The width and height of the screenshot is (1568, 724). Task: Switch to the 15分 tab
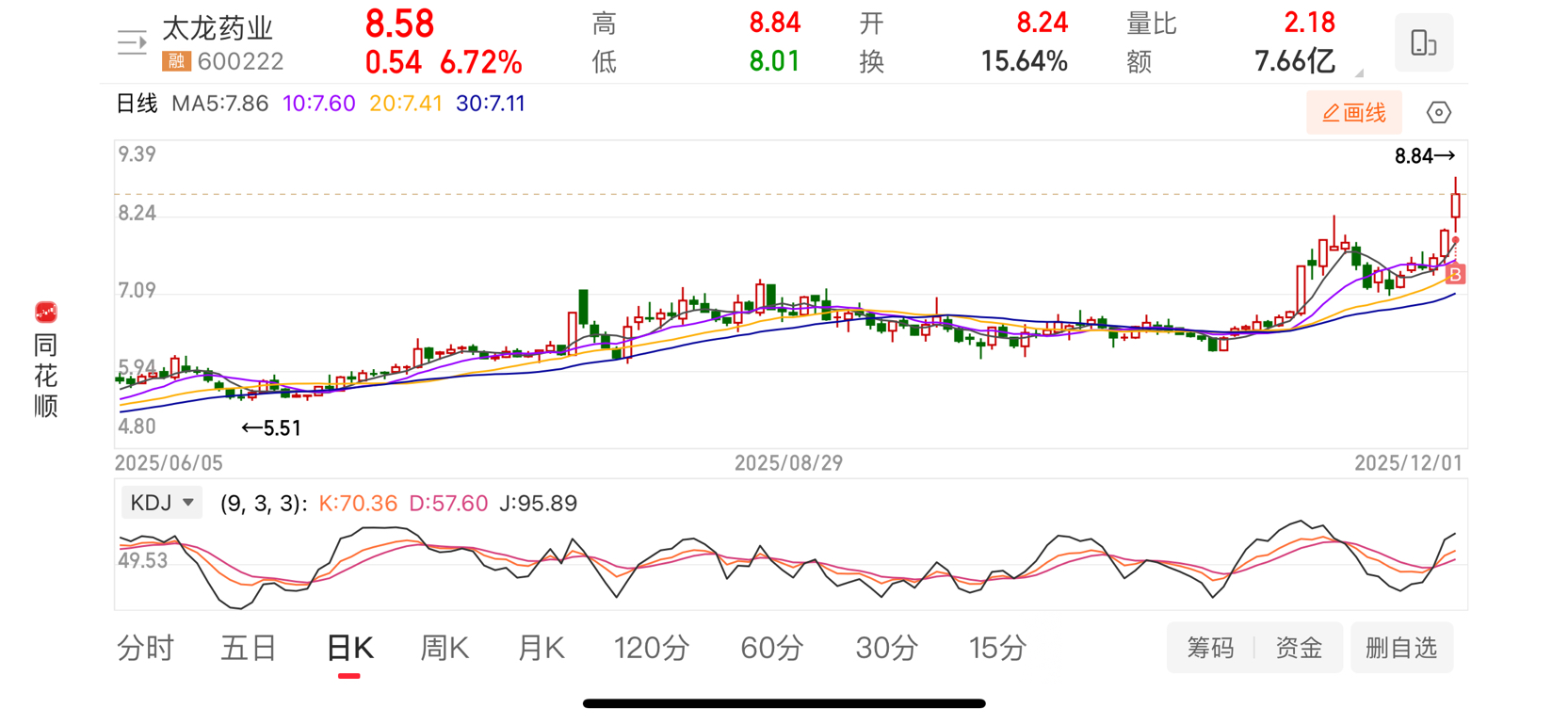(x=998, y=648)
